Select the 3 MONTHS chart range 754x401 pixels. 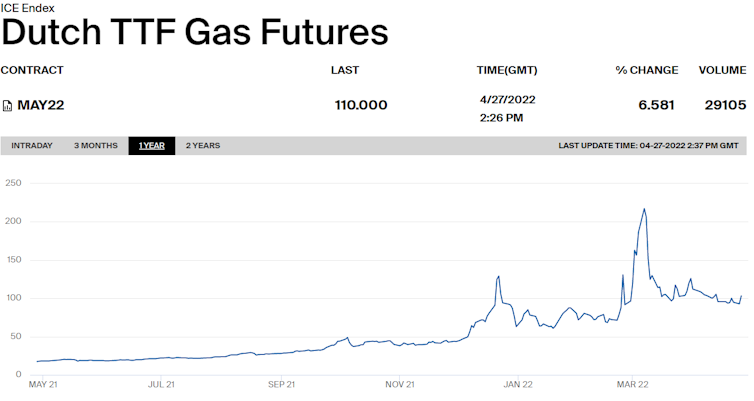pos(95,146)
